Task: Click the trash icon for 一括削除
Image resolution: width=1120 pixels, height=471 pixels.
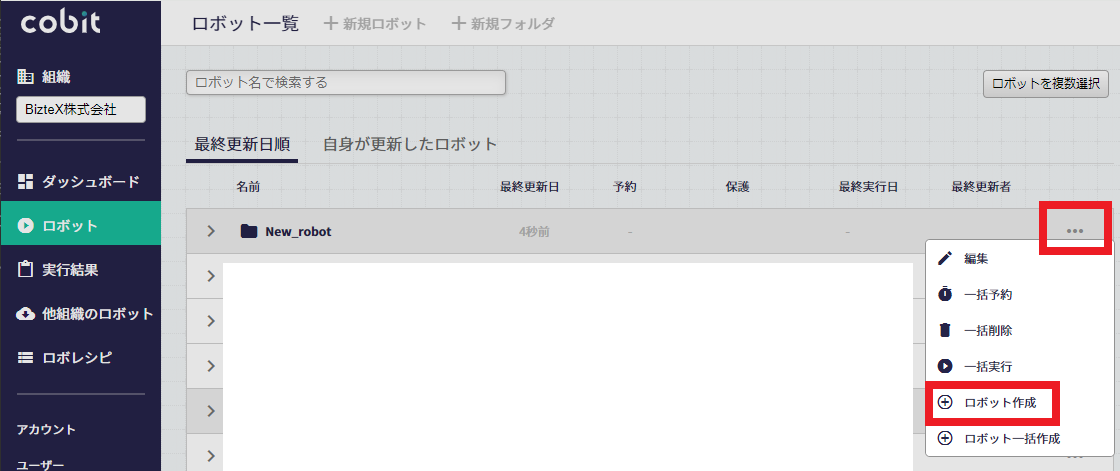Action: (945, 329)
